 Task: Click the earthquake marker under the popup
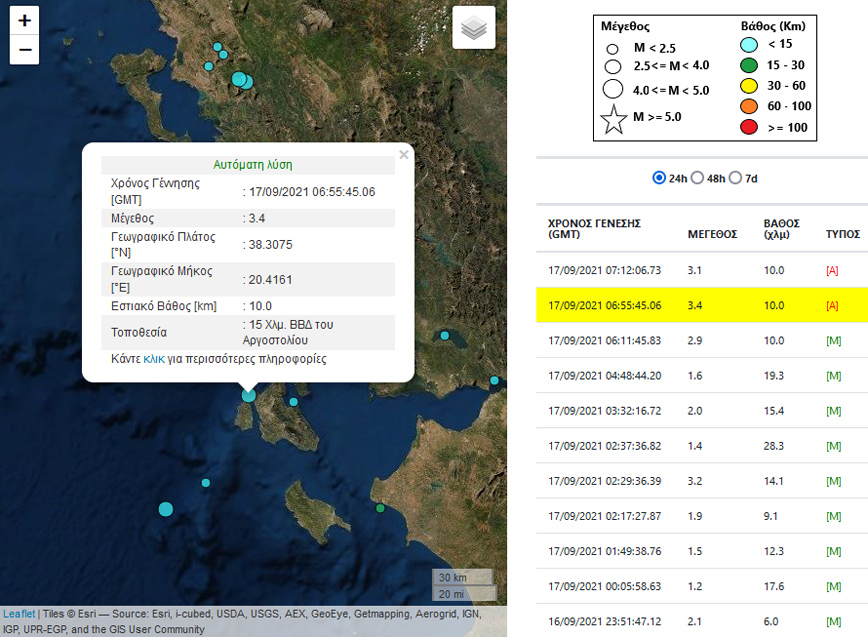point(248,395)
